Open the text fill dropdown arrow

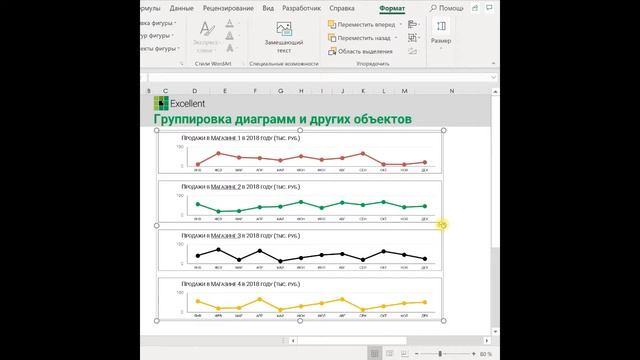(238, 23)
